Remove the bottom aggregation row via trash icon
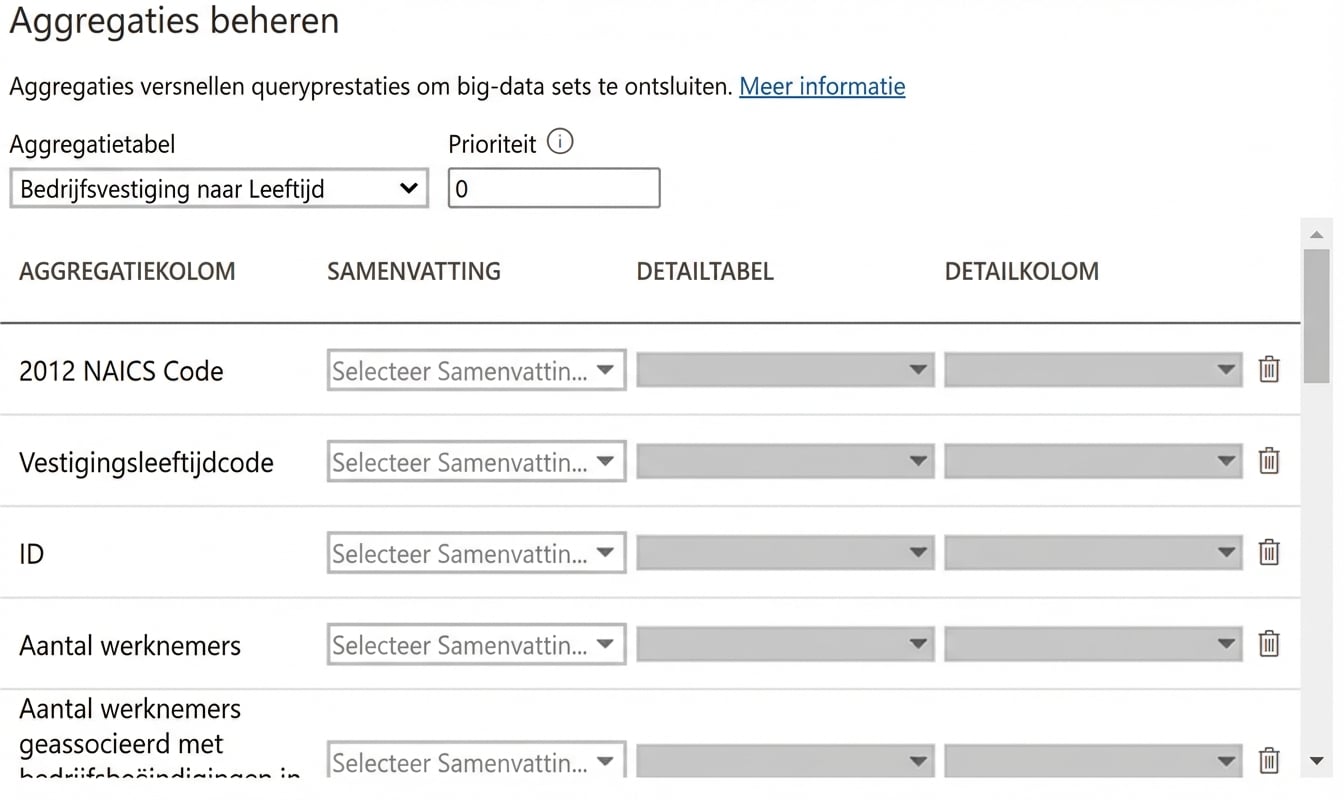The image size is (1344, 800). [1269, 760]
